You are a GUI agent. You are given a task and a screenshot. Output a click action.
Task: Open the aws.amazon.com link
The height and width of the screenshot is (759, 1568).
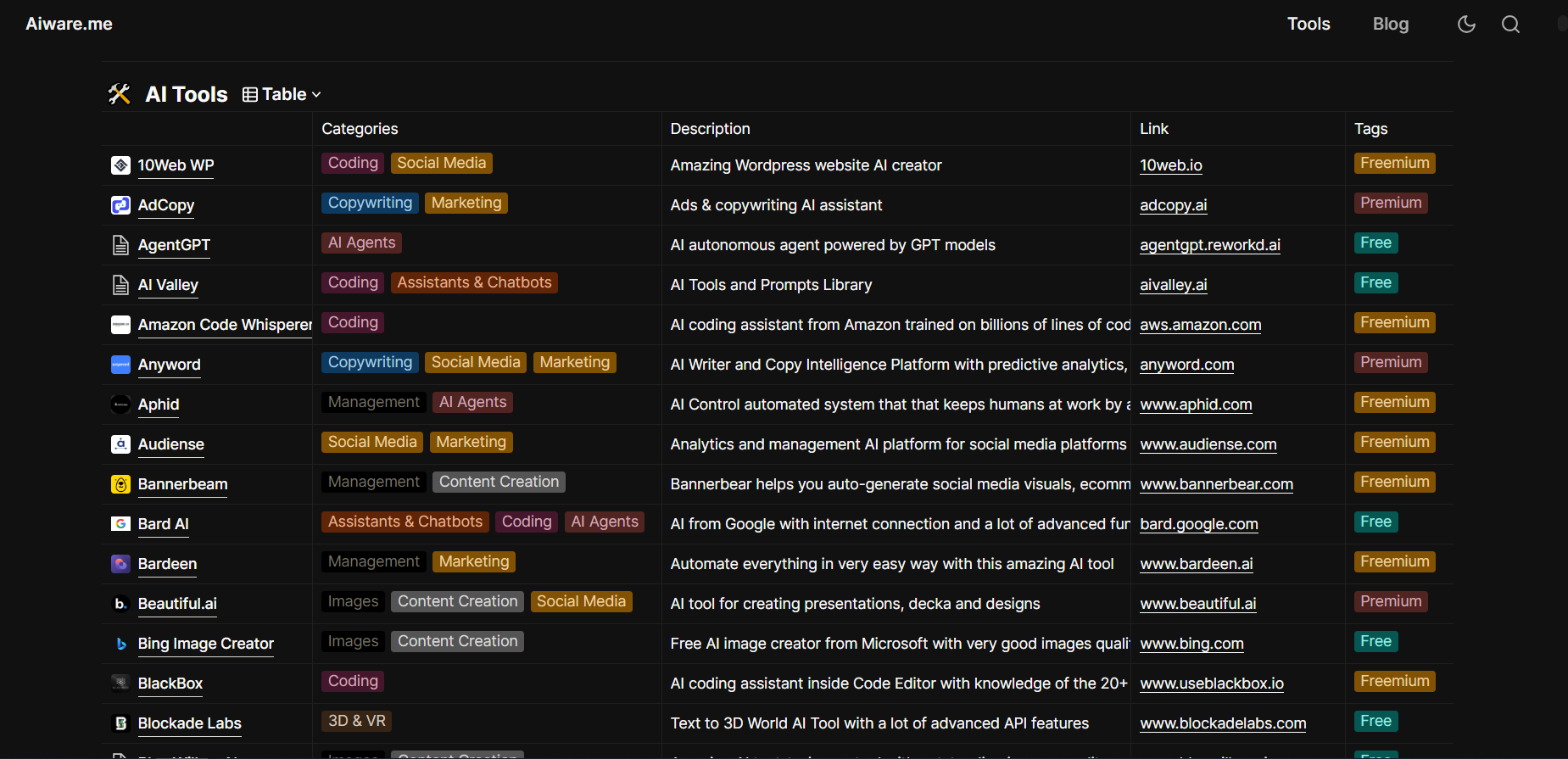pos(1200,325)
